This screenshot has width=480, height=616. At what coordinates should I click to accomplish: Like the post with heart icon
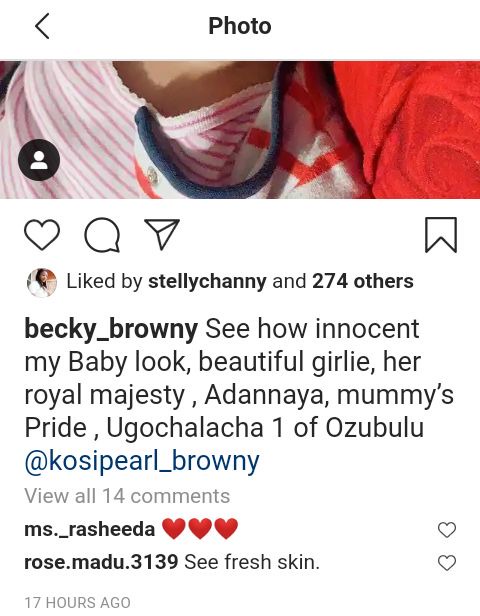42,235
